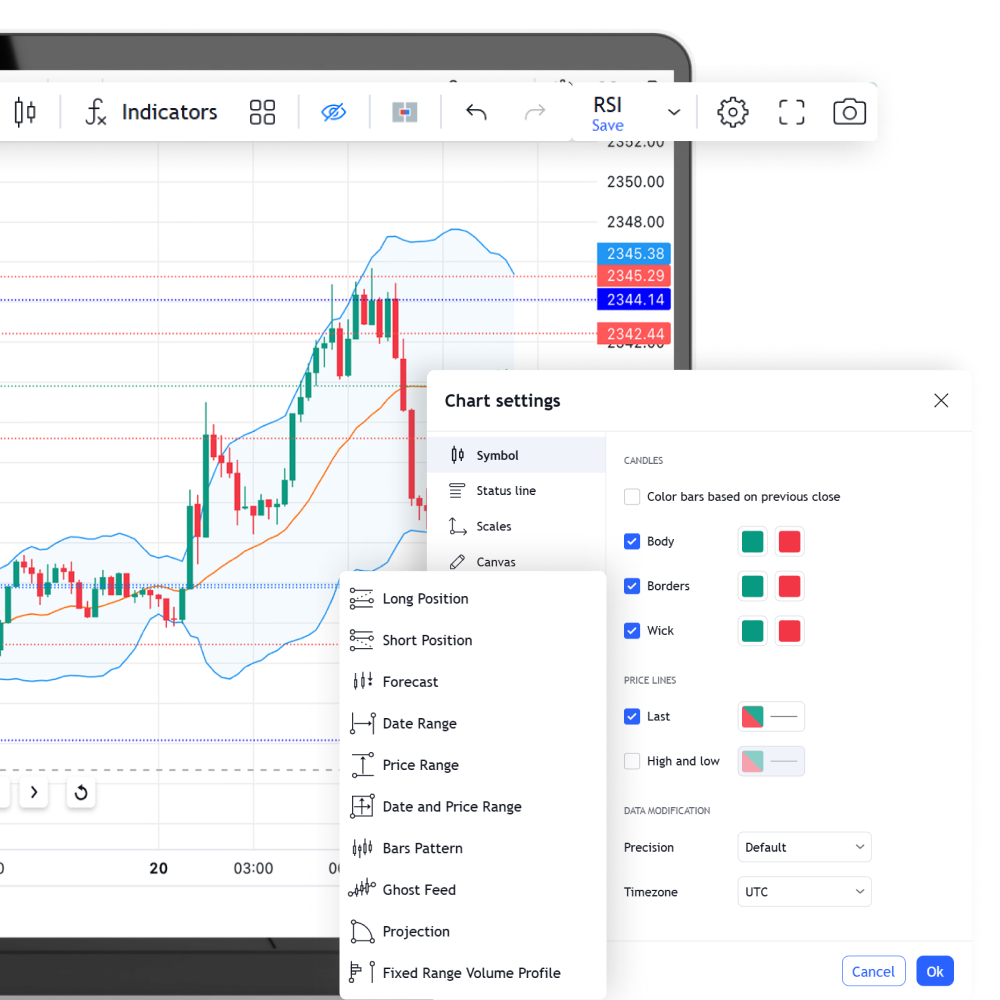
Task: Open the Scales settings tab
Action: (x=516, y=526)
